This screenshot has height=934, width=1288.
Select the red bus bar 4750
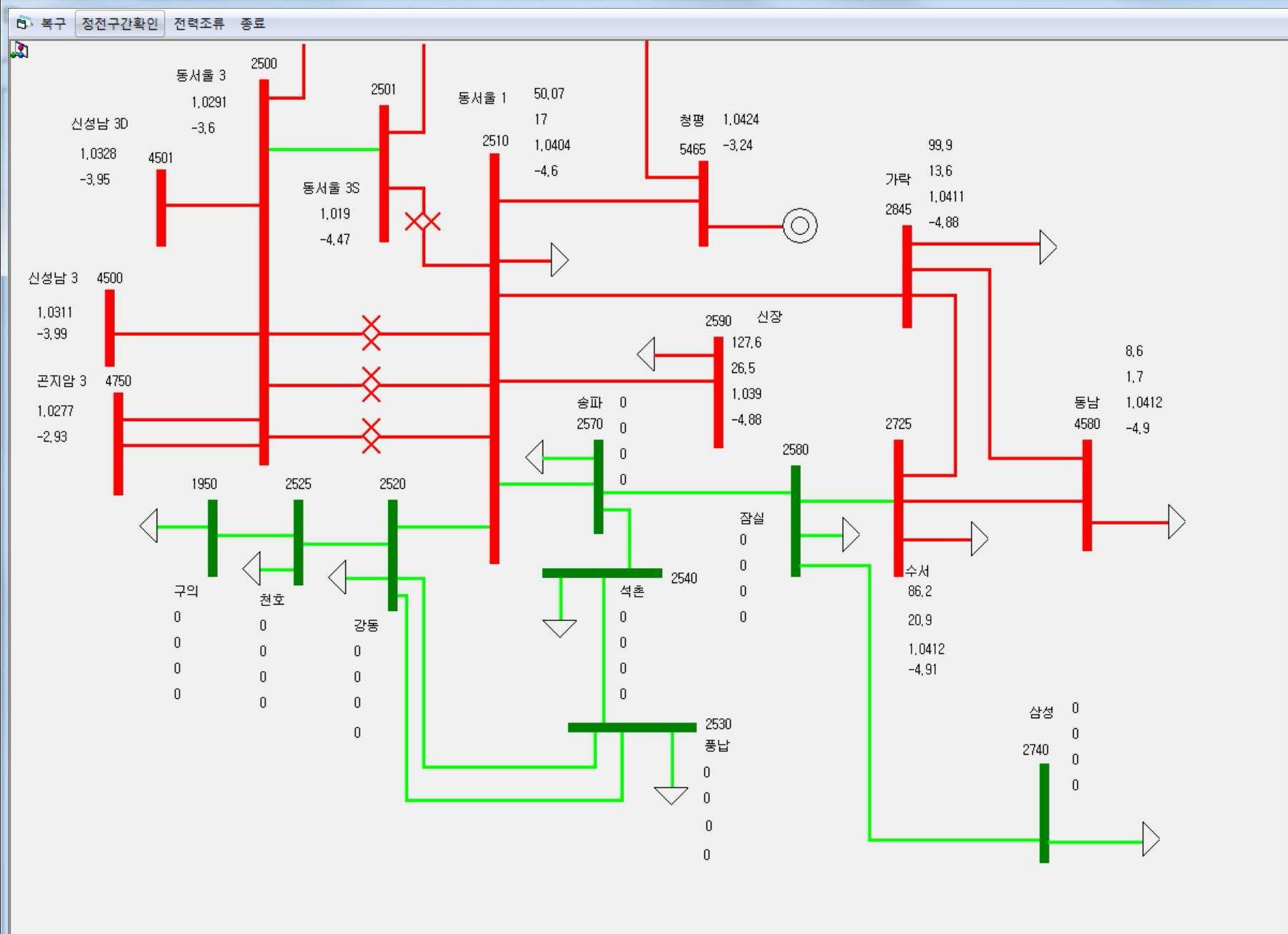(x=119, y=444)
